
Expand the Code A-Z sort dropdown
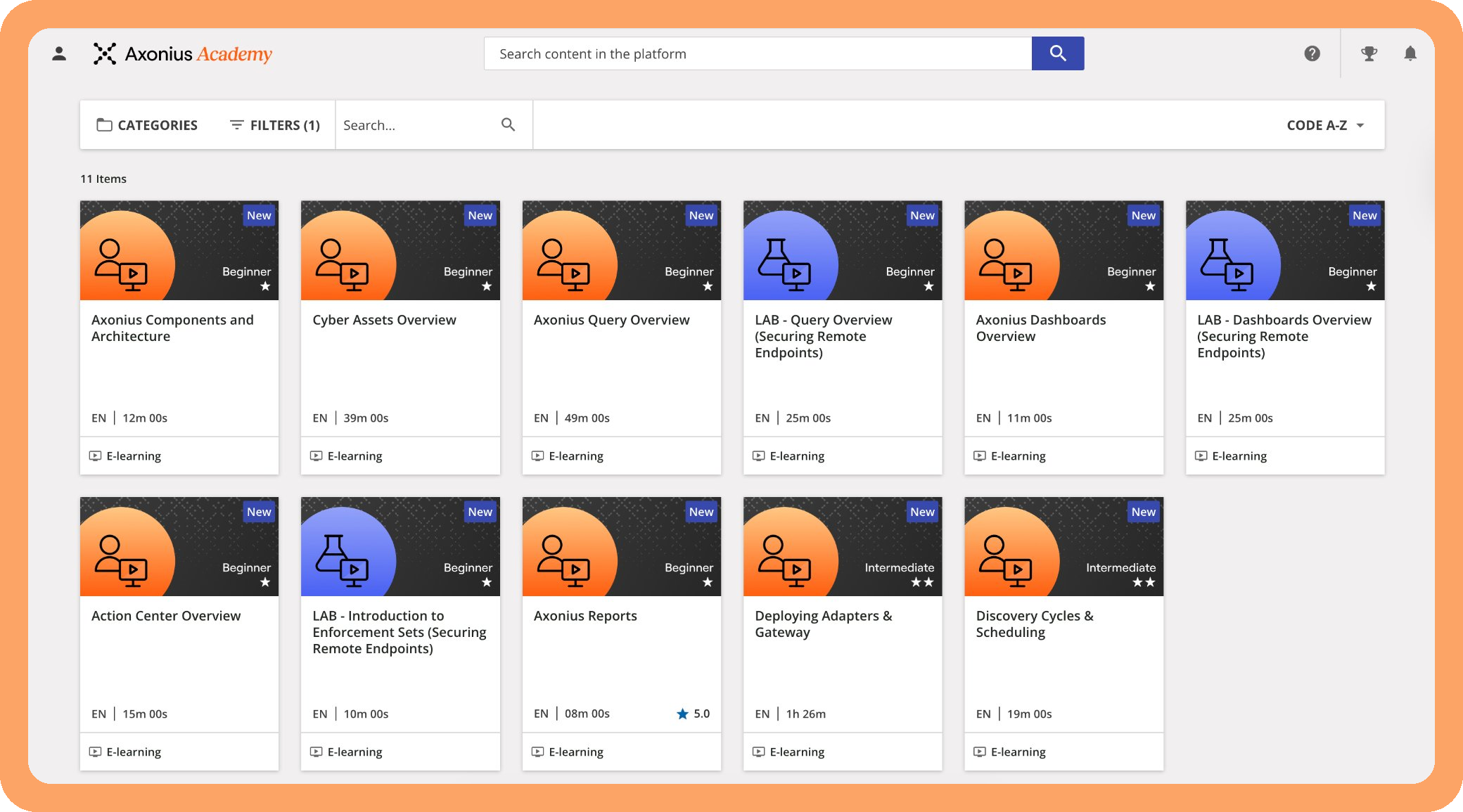coord(1316,125)
